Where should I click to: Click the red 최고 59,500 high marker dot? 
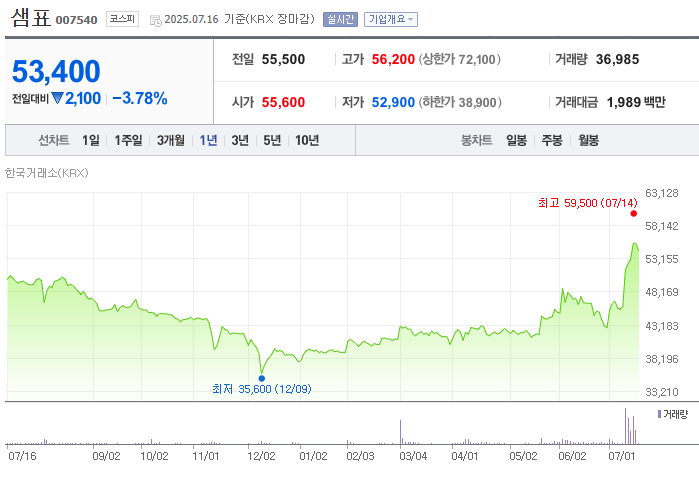pyautogui.click(x=633, y=214)
